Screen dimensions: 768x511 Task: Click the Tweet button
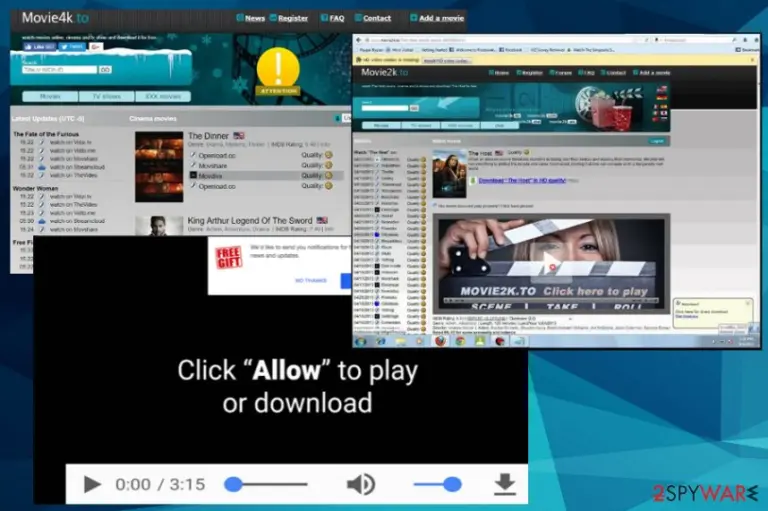[x=72, y=47]
